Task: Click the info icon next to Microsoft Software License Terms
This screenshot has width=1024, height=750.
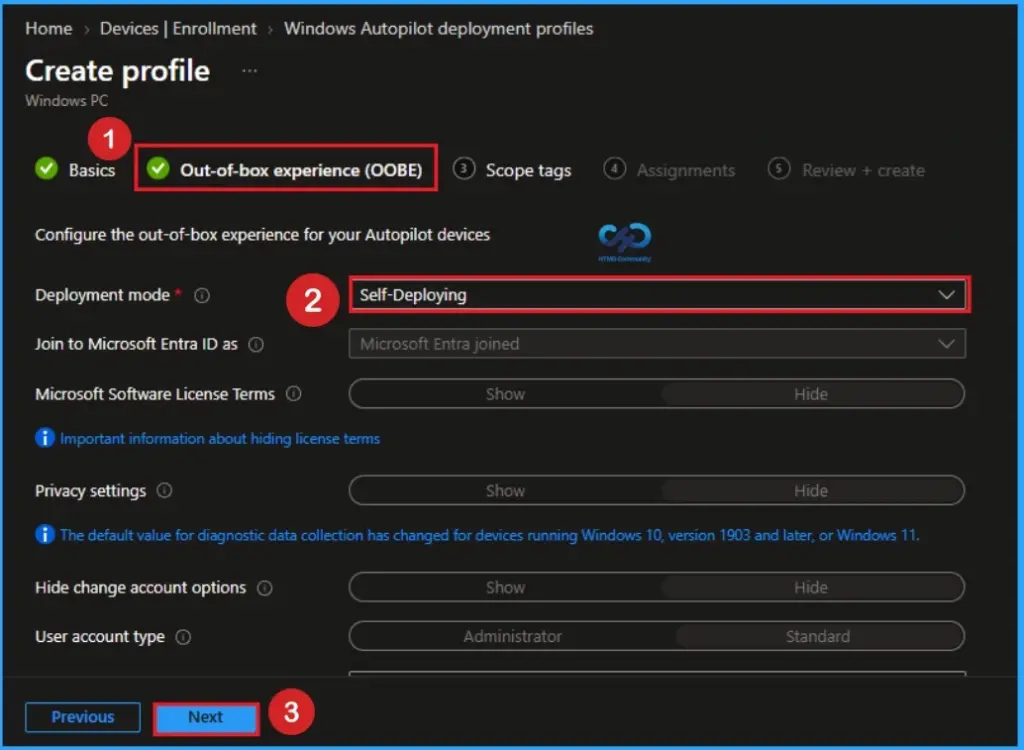Action: pos(294,394)
